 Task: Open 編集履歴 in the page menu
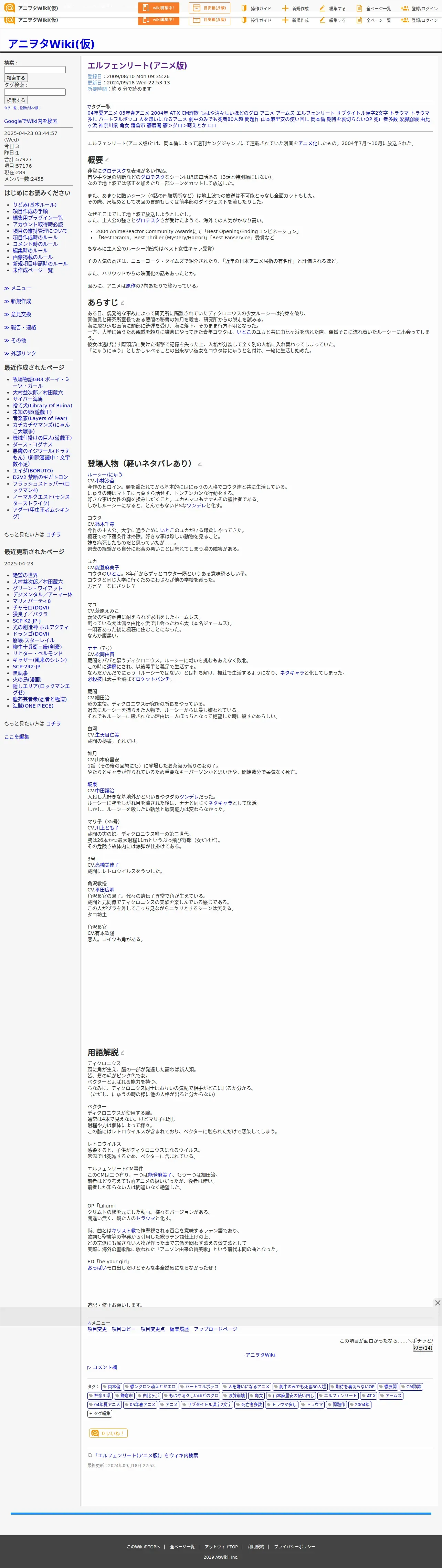tap(179, 1329)
